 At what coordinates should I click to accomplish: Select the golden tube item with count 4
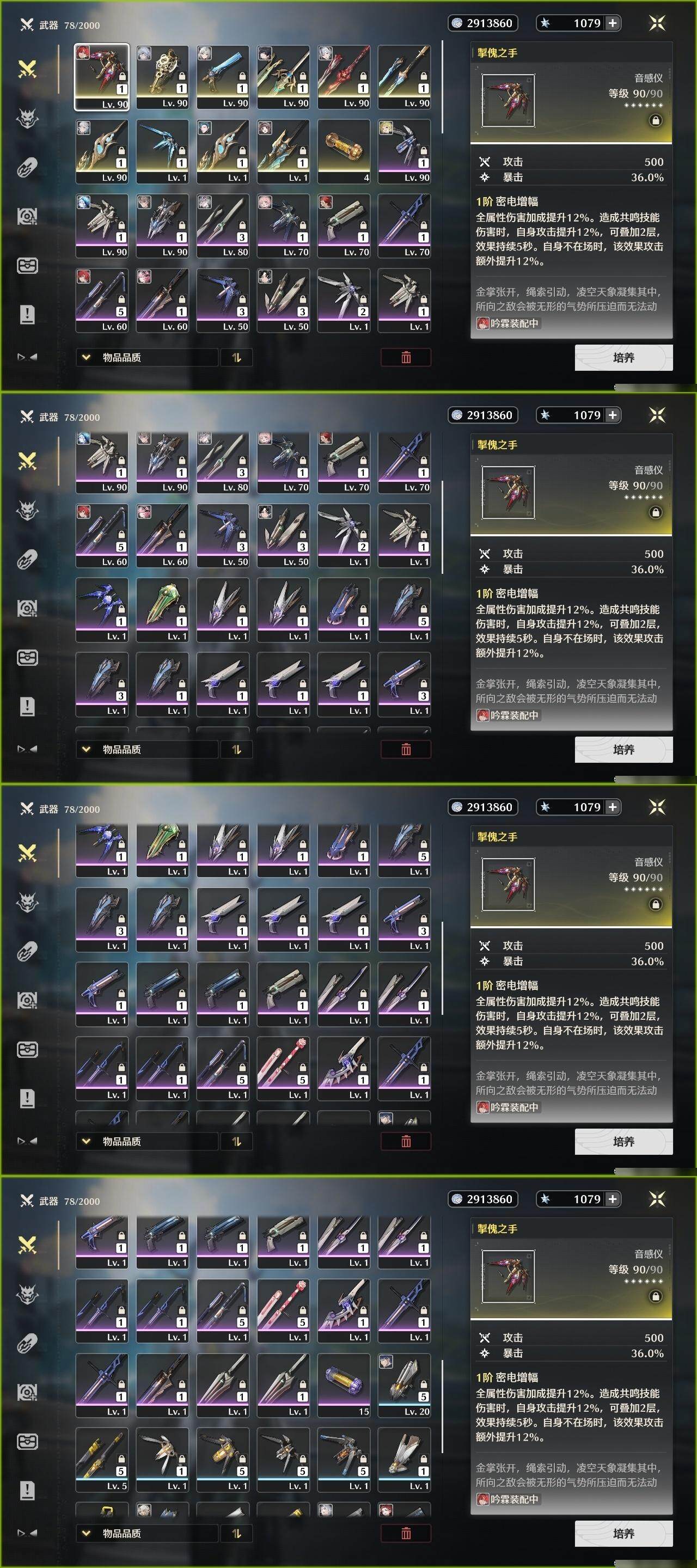[343, 151]
